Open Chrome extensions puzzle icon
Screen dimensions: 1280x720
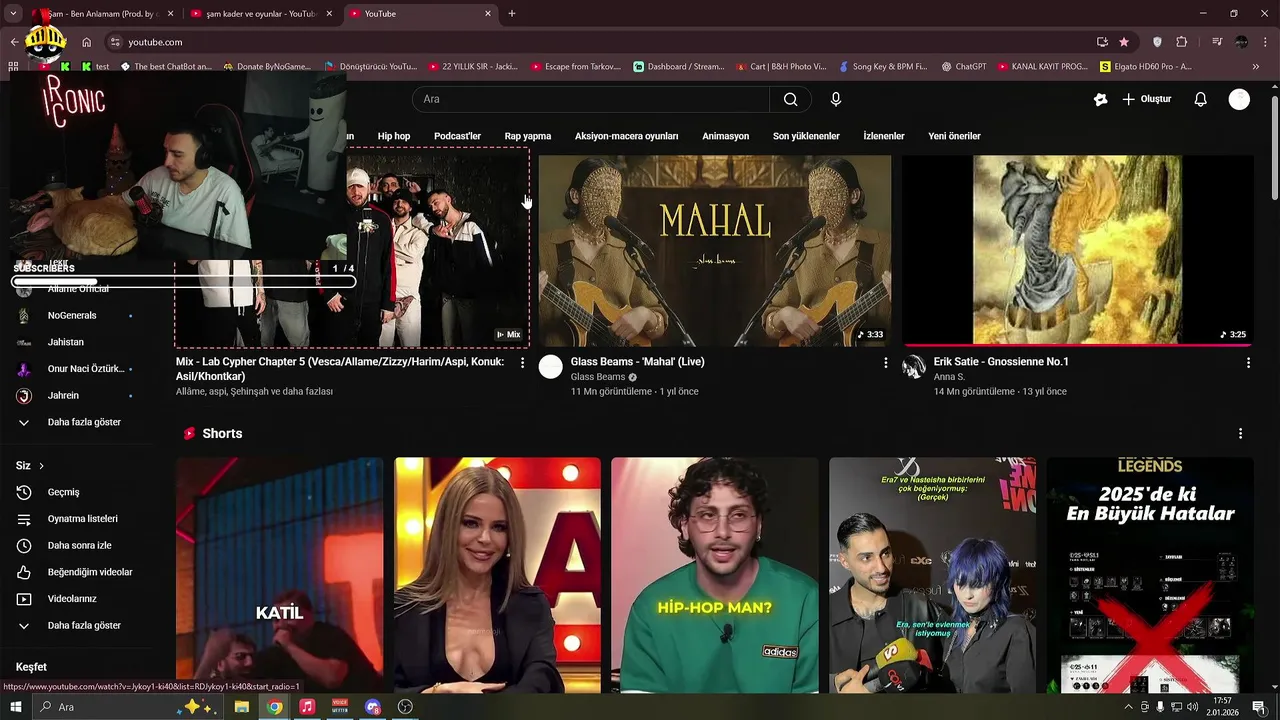click(x=1182, y=42)
